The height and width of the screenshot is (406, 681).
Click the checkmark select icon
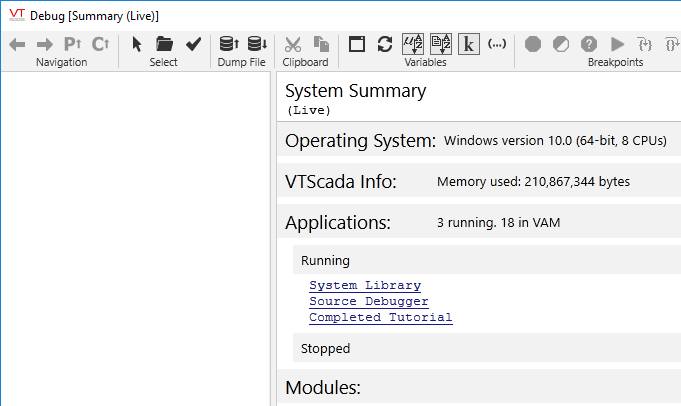[193, 44]
